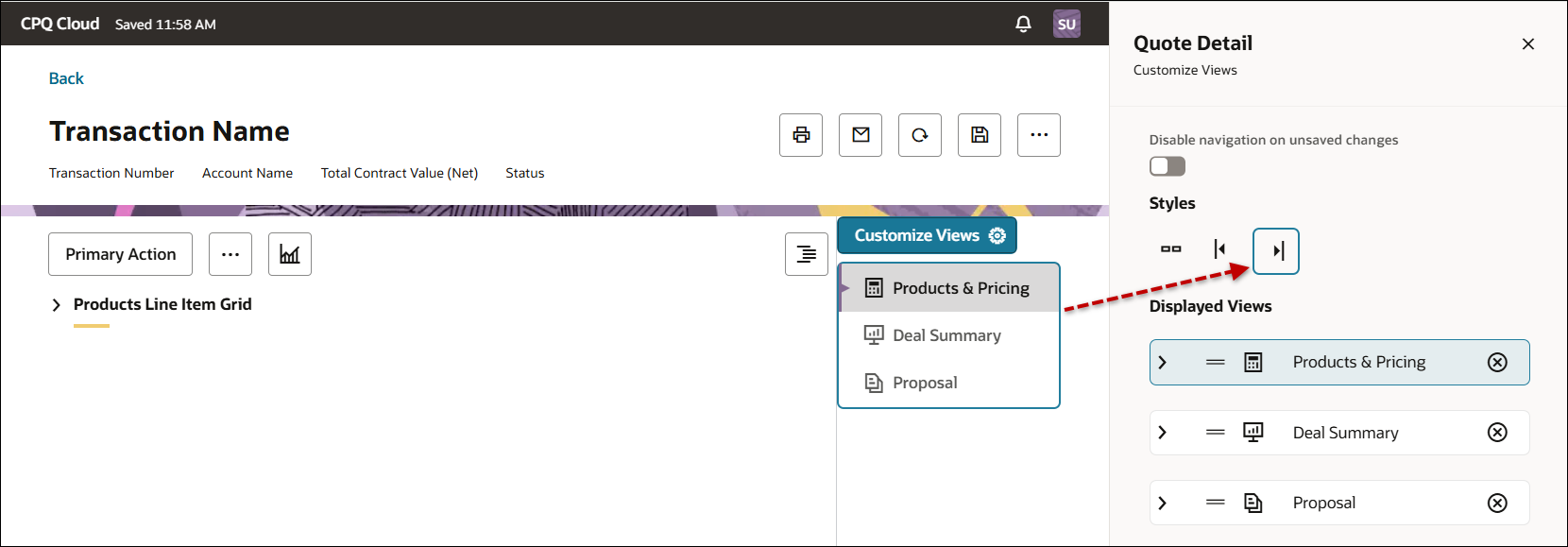Expand Deal Summary view settings
This screenshot has height=547, width=1568.
(1163, 433)
